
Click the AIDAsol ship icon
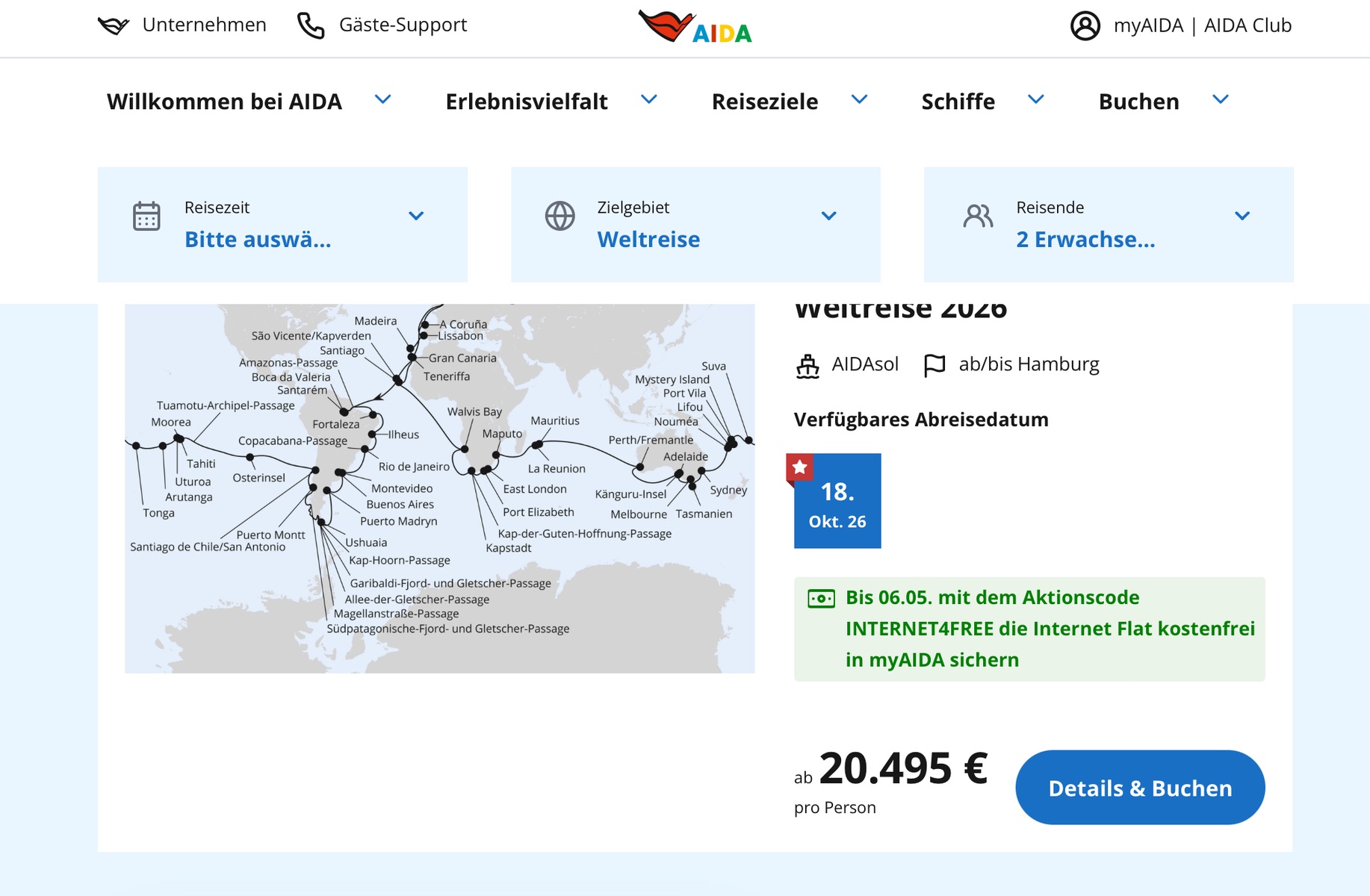[808, 366]
